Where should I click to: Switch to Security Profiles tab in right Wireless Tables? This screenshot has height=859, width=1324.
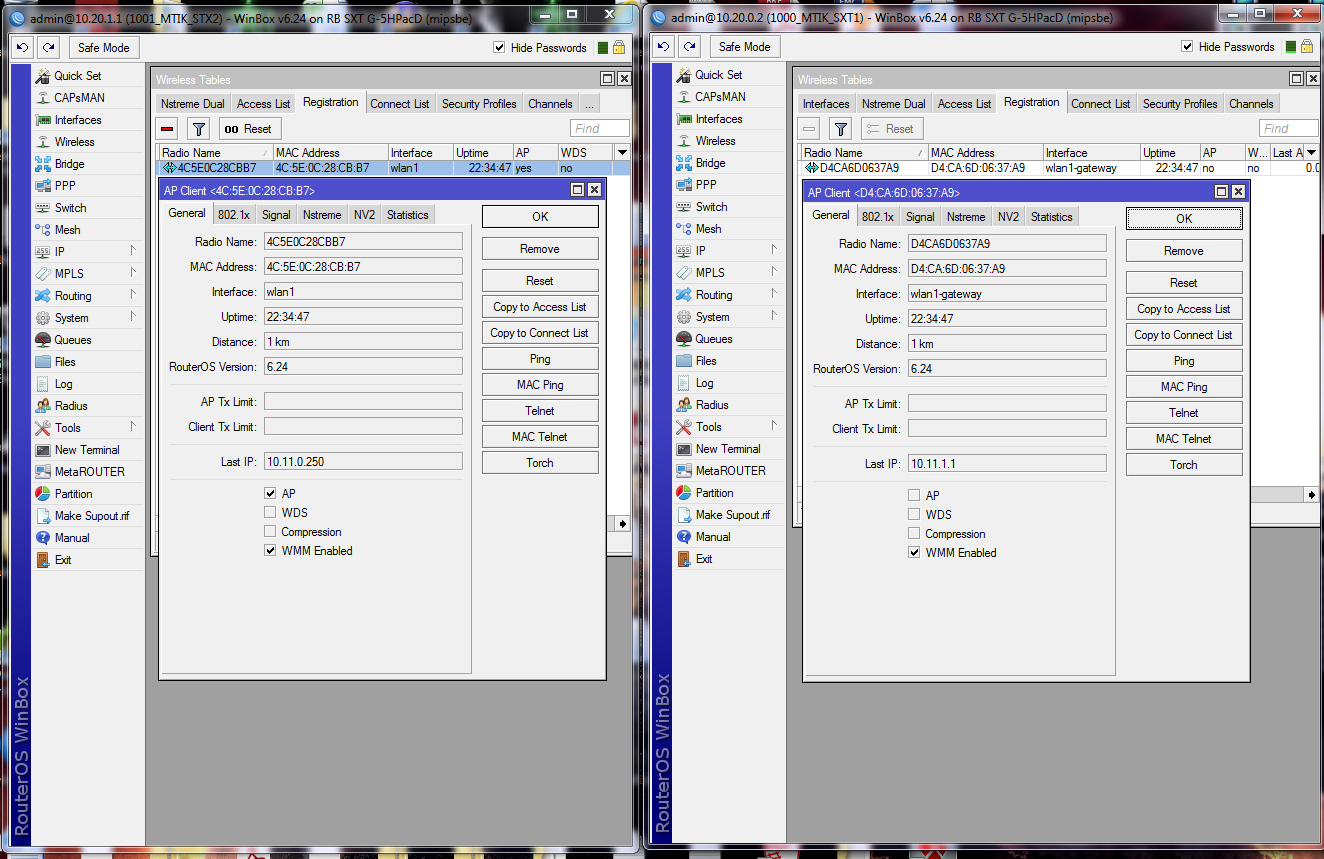pyautogui.click(x=1180, y=104)
